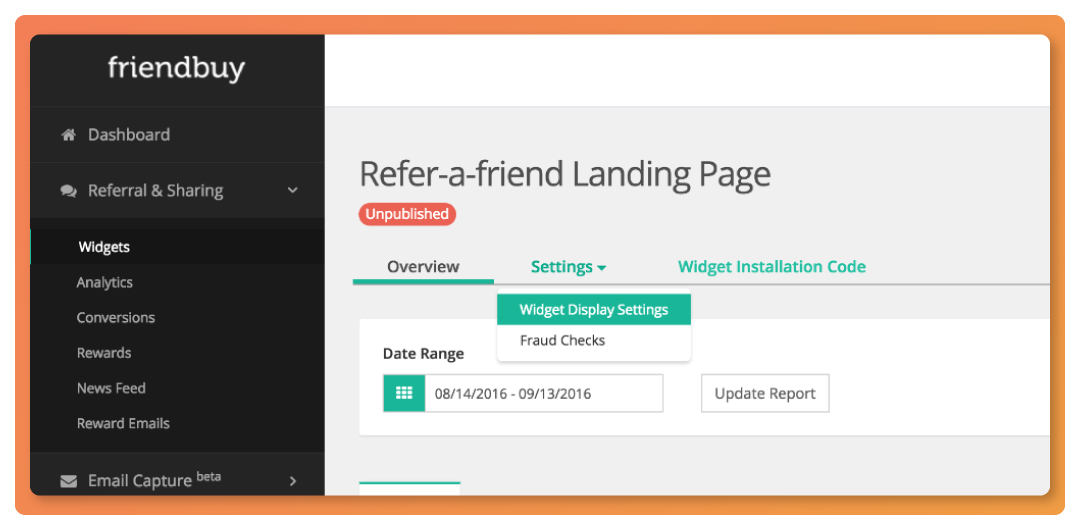Image resolution: width=1080 pixels, height=530 pixels.
Task: Switch to the Overview tab
Action: [423, 267]
